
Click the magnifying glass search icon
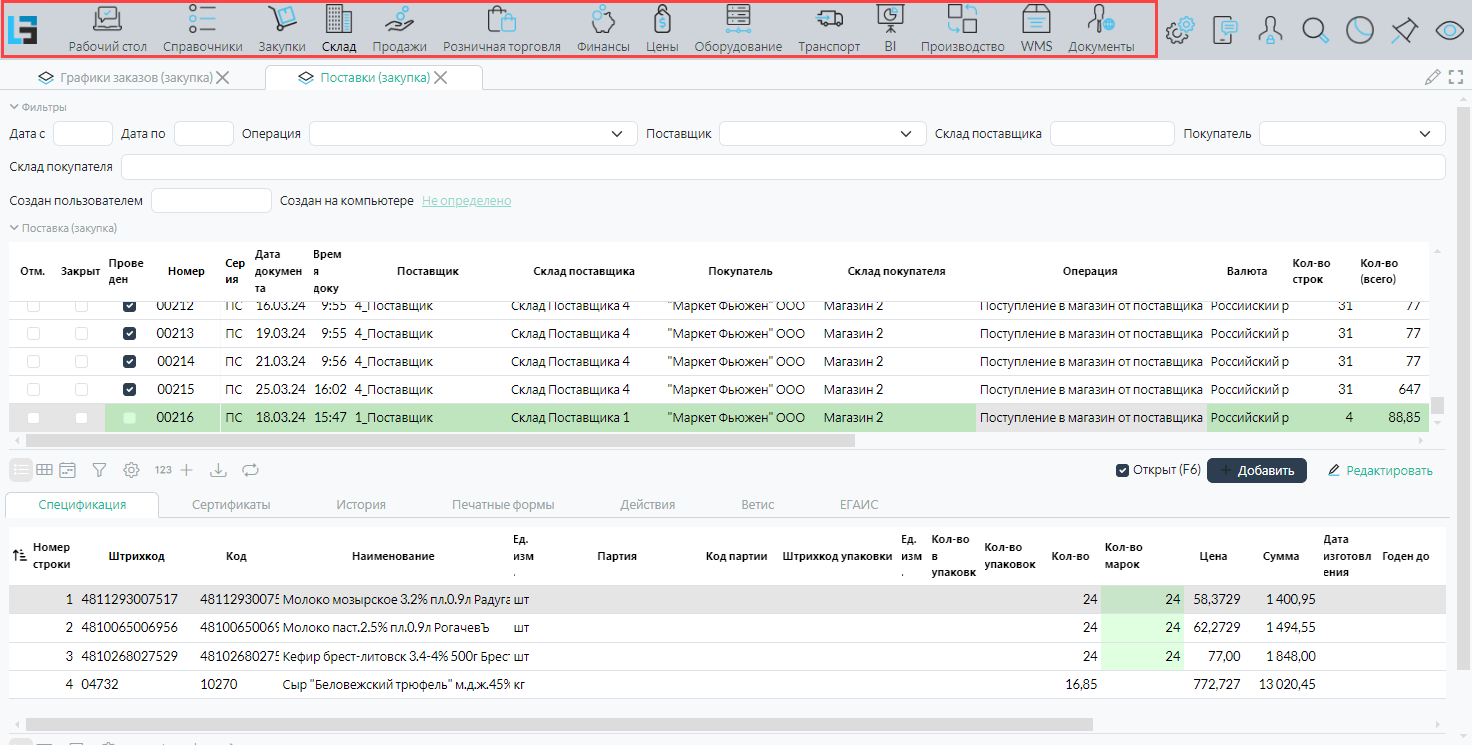[1315, 31]
